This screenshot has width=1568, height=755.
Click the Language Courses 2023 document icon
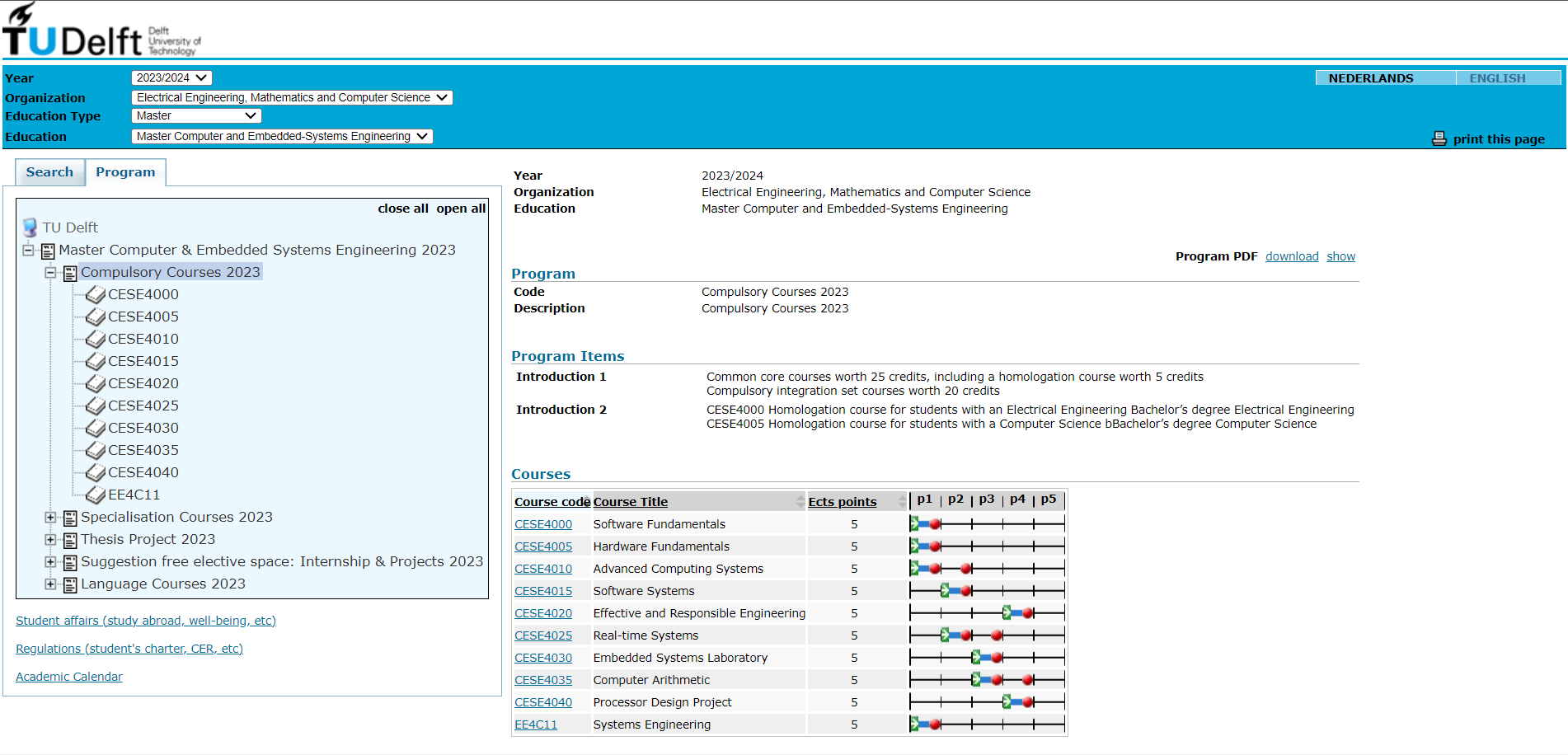click(x=71, y=584)
